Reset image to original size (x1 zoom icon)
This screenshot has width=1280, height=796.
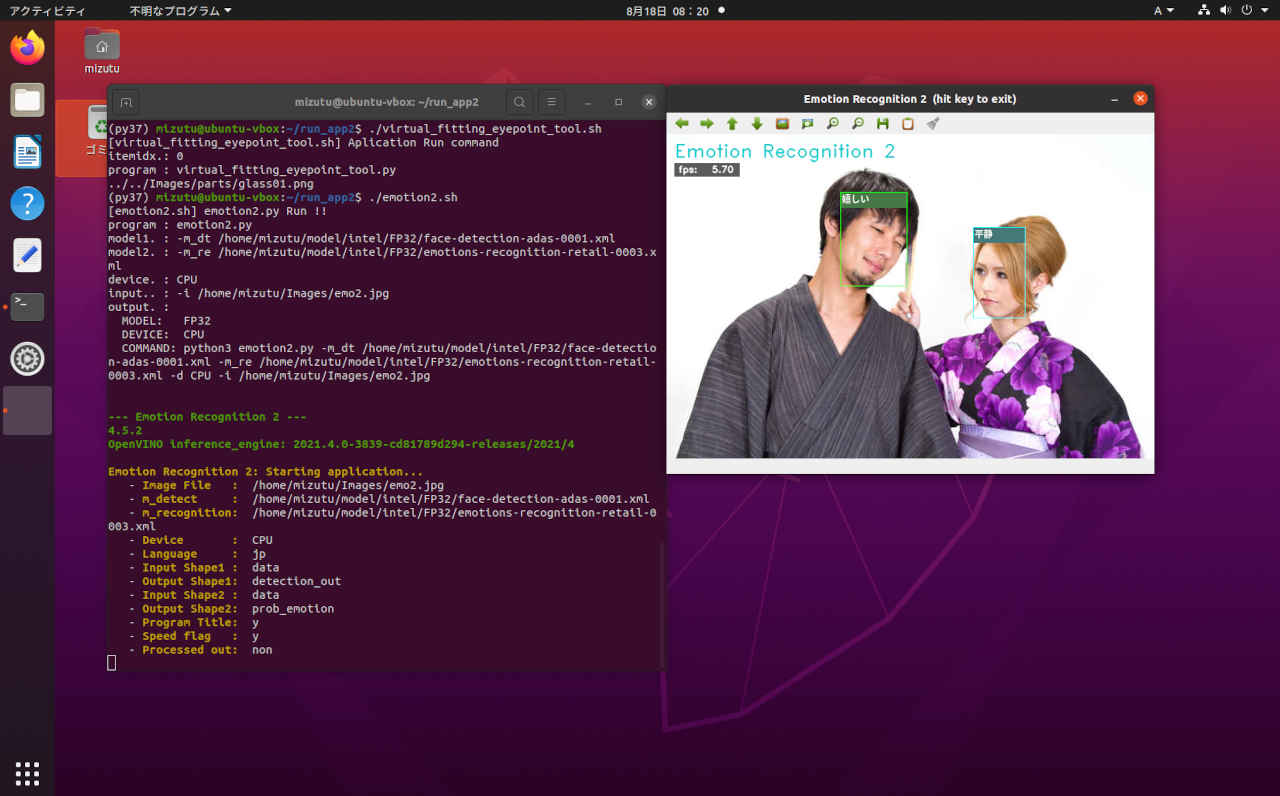(x=782, y=124)
